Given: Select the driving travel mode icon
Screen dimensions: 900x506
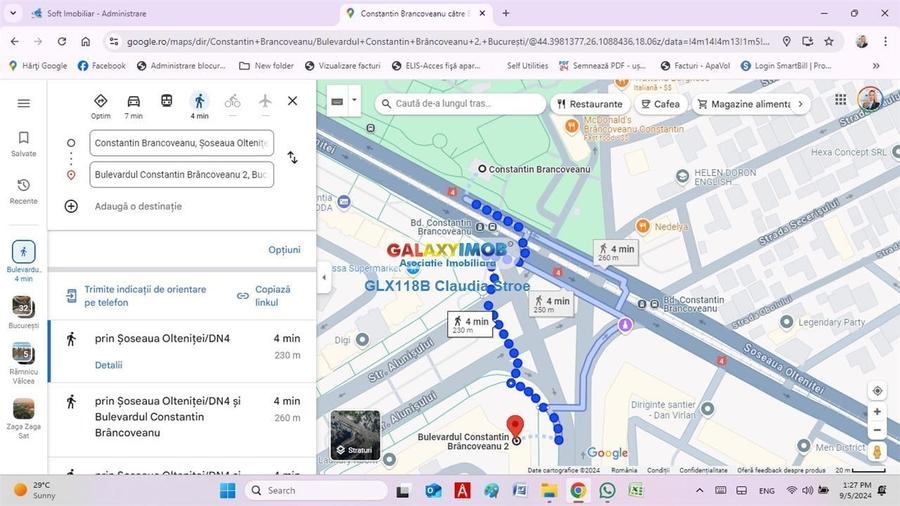Looking at the screenshot, I should point(133,102).
